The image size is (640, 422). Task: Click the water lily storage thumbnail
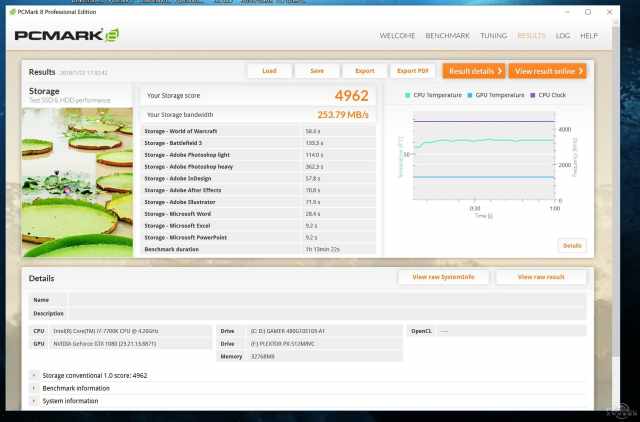(77, 182)
